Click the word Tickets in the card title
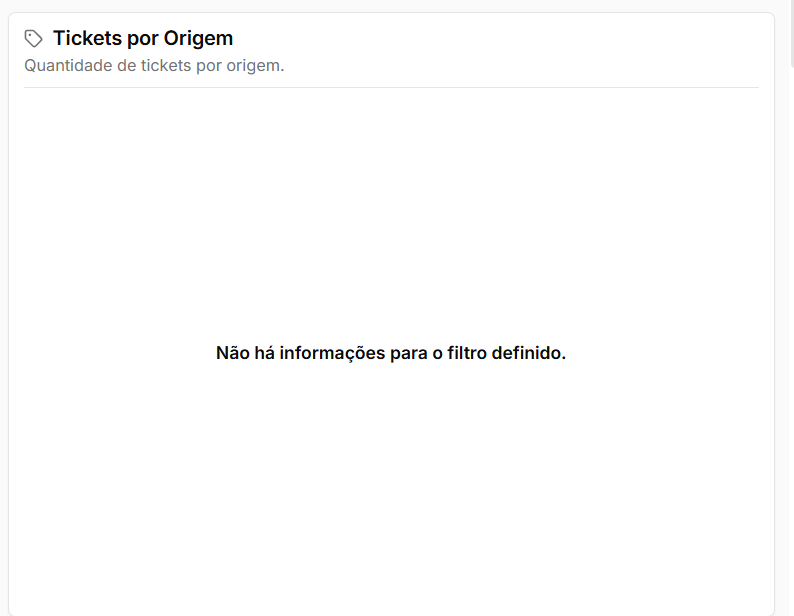Screen dimensions: 794x616 click(88, 38)
